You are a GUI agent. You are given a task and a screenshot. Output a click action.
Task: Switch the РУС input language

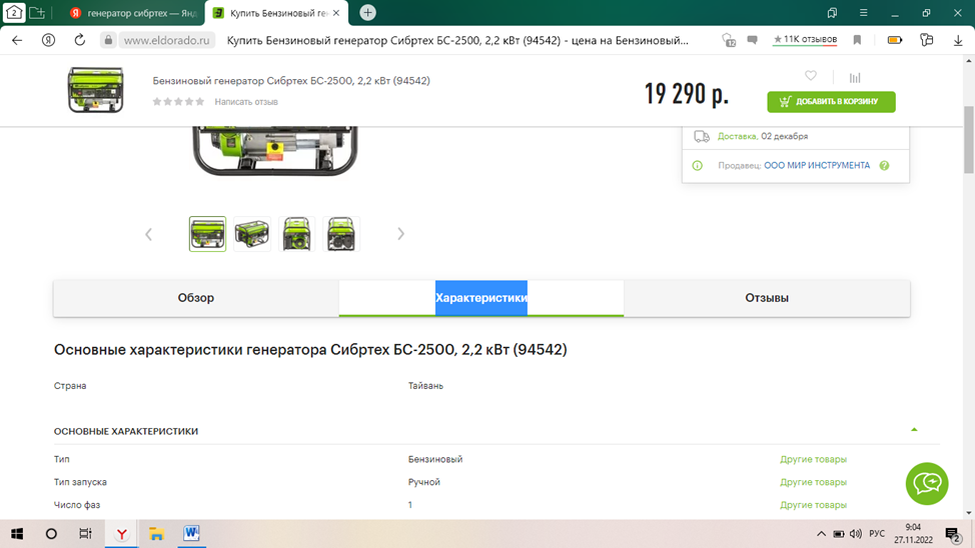pos(877,534)
